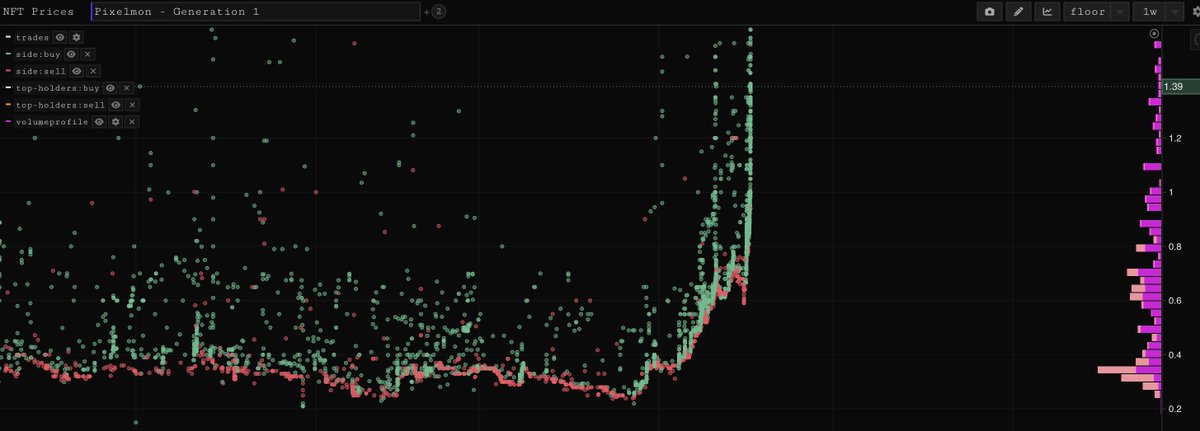1200x431 pixels.
Task: Click the Pixelmon - Generation 1 search field
Action: click(x=255, y=12)
